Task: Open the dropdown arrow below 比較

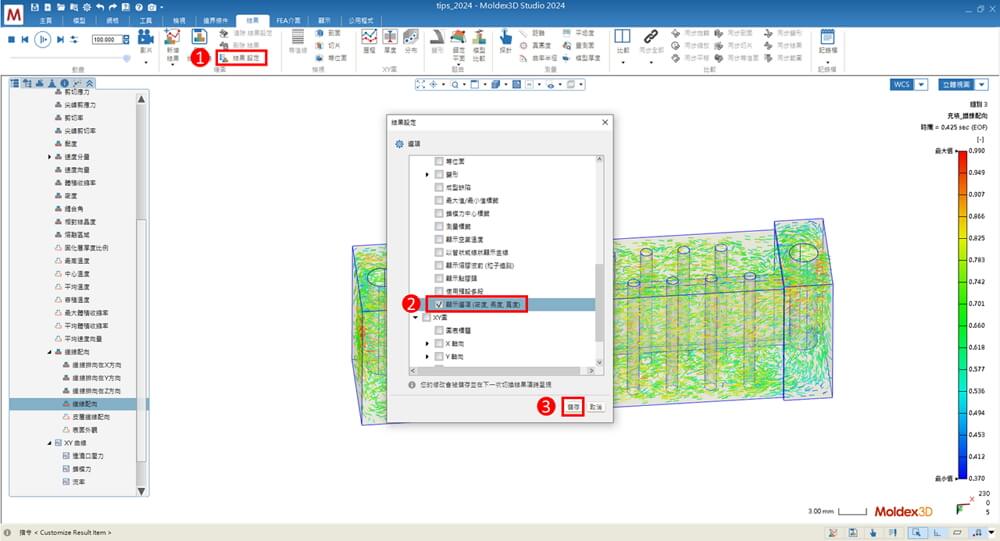Action: (622, 63)
